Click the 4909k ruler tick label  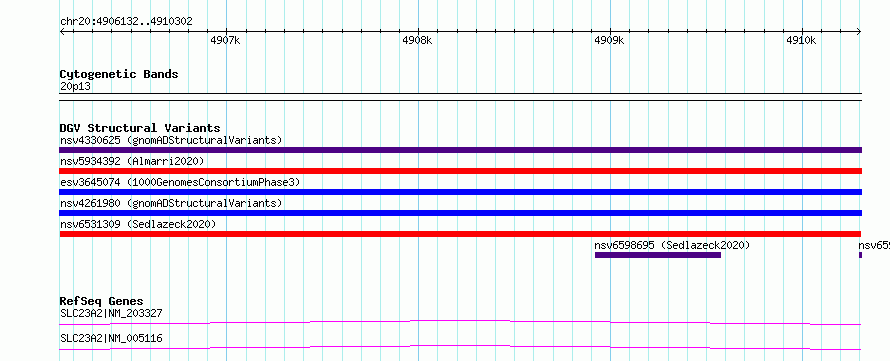pos(609,40)
